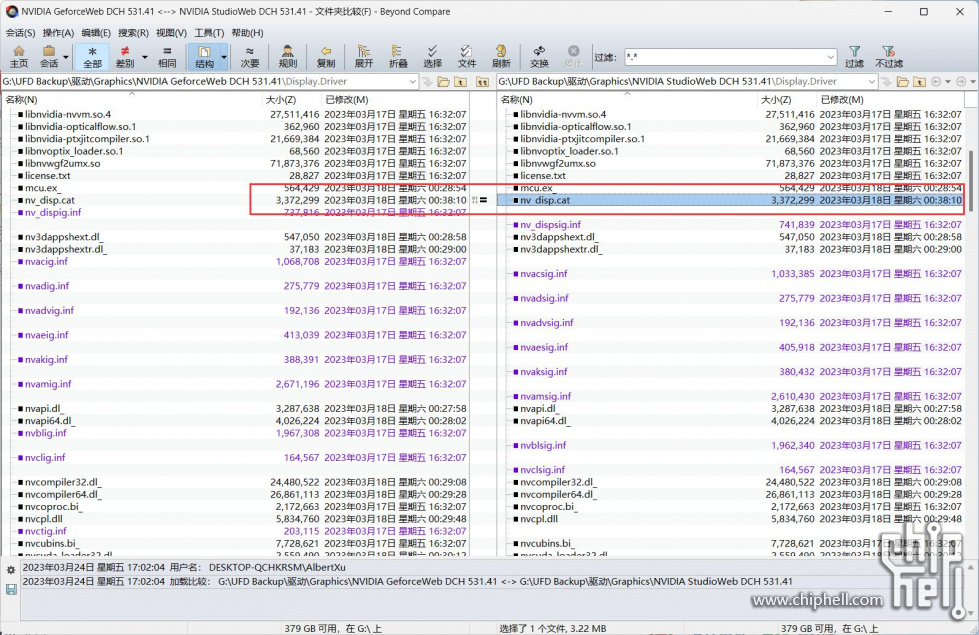Sort by 名称(N) in StudioWeb pane
The image size is (979, 635).
tap(627, 100)
